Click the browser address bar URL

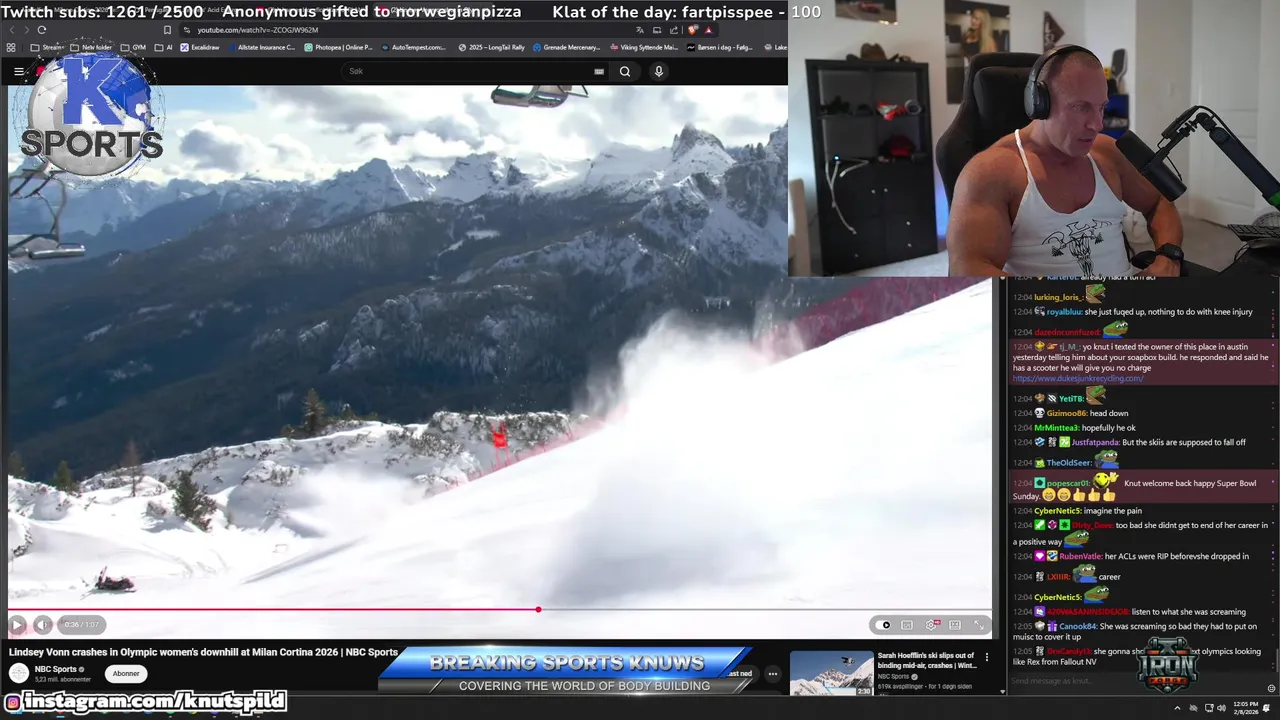pos(258,30)
